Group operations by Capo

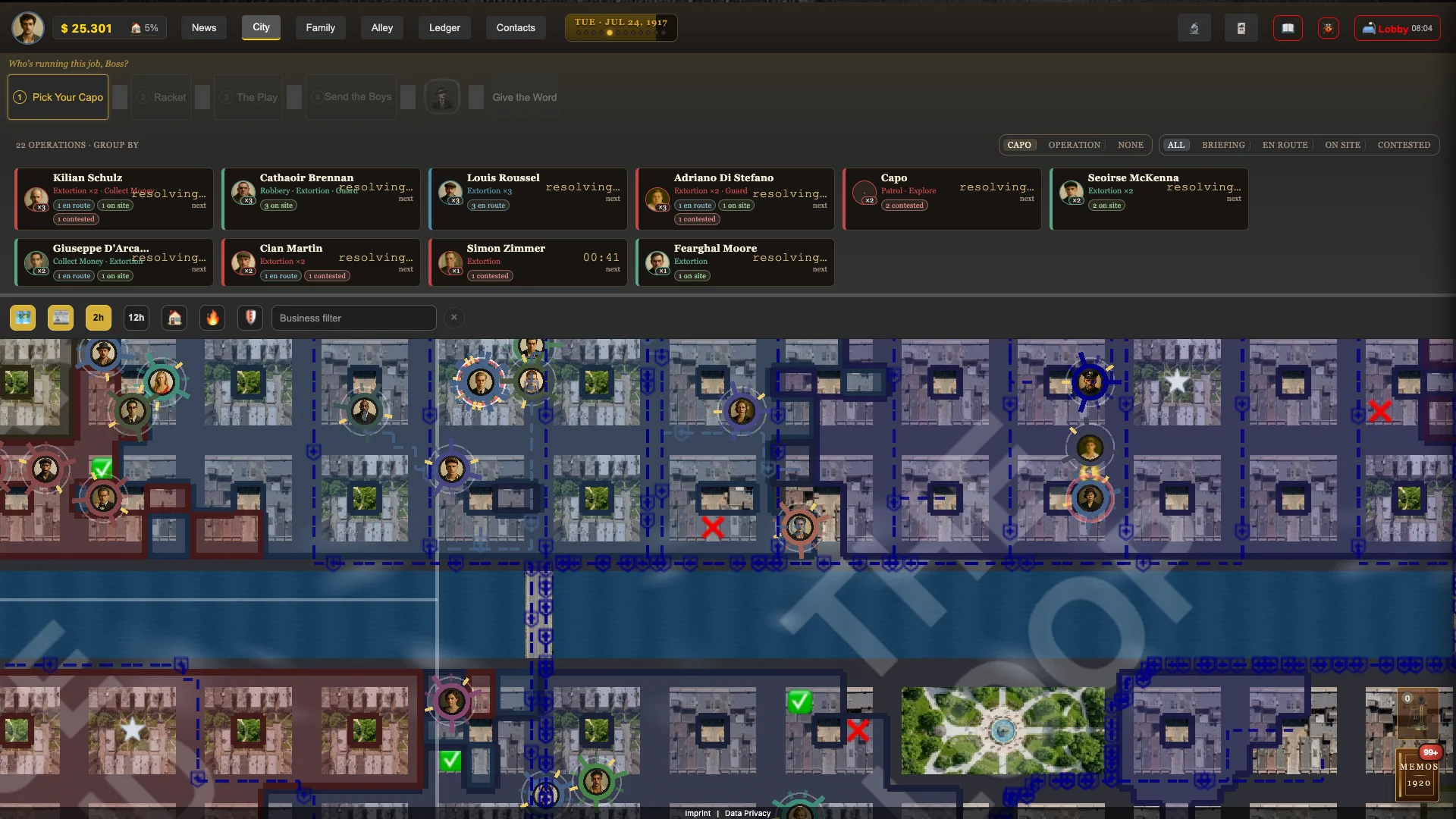1019,145
